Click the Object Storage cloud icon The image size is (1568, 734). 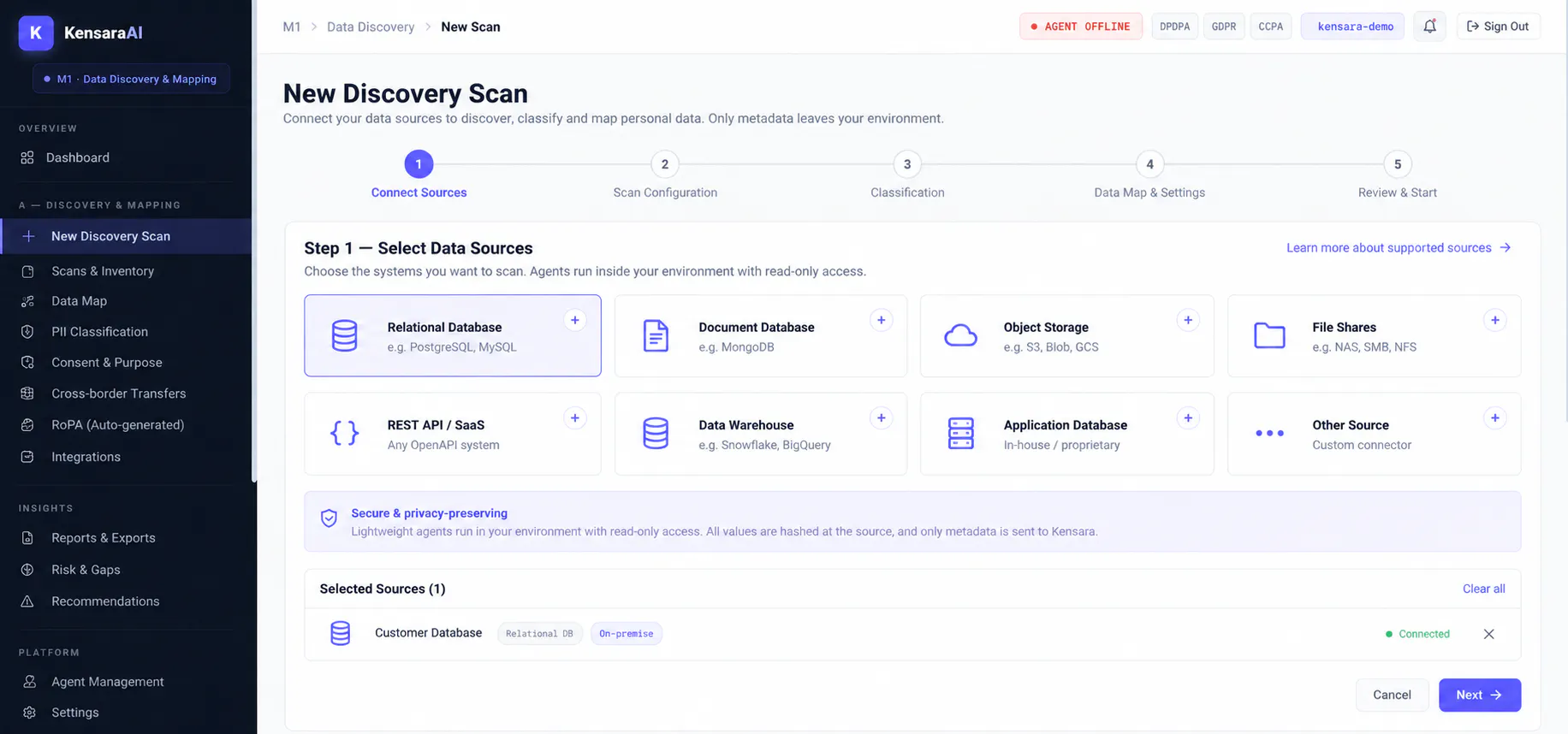960,335
